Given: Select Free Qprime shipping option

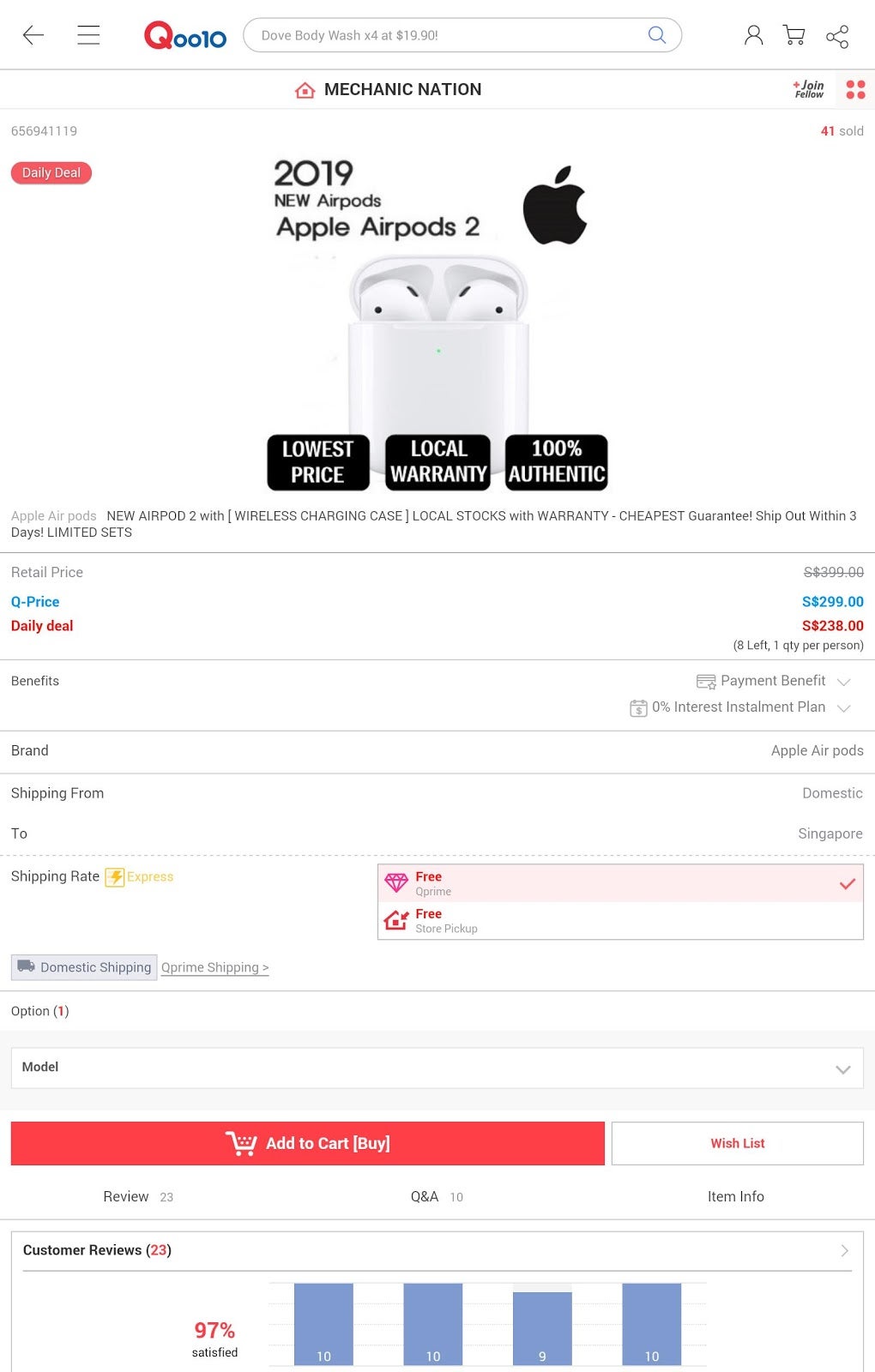Looking at the screenshot, I should point(619,883).
